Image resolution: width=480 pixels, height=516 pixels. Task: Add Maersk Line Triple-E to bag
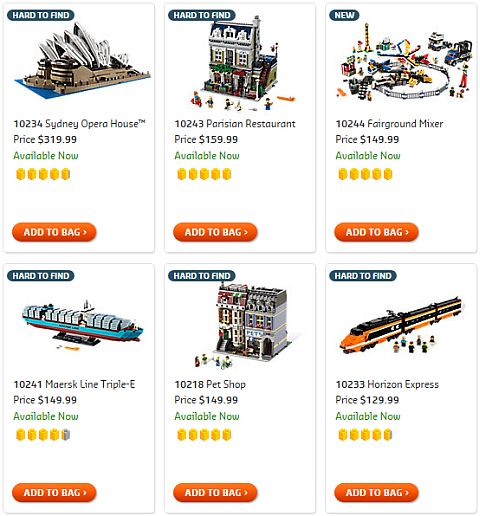(x=54, y=493)
